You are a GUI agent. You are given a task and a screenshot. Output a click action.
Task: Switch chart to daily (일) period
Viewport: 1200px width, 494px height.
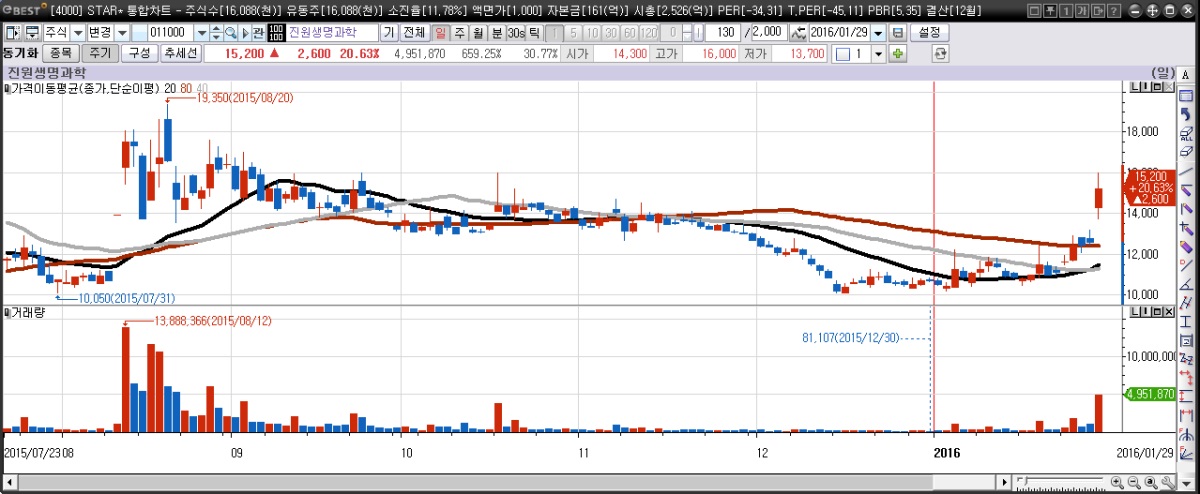click(441, 32)
